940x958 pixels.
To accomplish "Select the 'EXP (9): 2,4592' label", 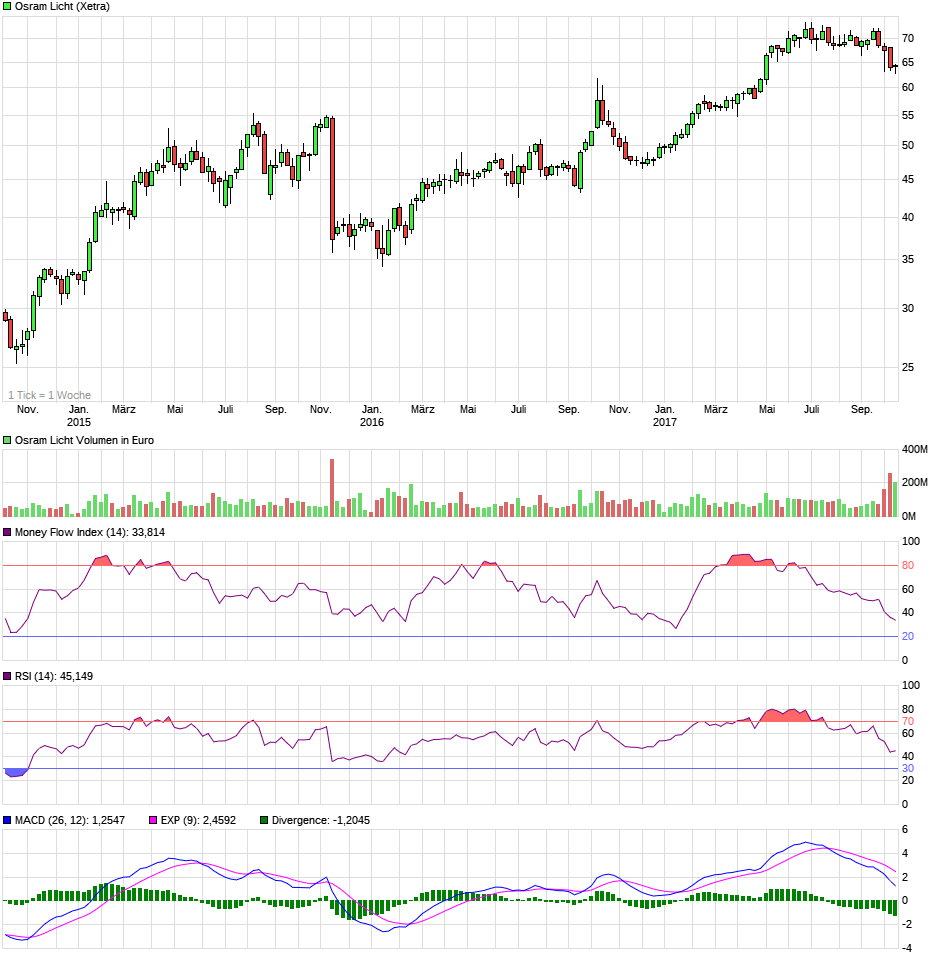I will pyautogui.click(x=198, y=821).
